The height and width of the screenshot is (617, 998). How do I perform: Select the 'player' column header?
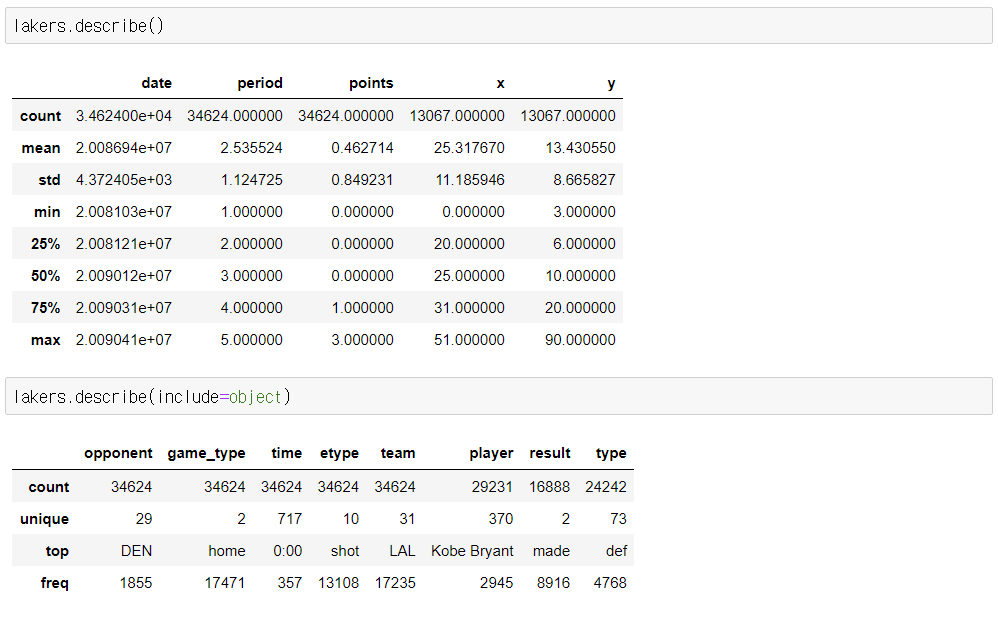click(491, 453)
